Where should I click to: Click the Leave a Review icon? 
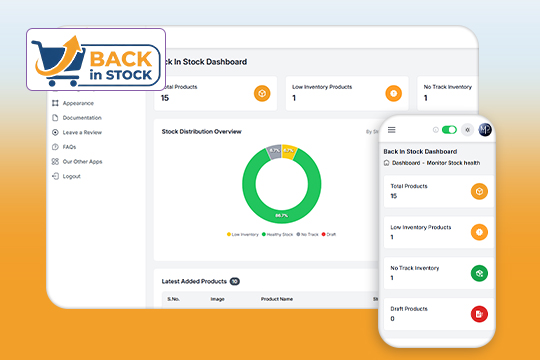[55, 132]
